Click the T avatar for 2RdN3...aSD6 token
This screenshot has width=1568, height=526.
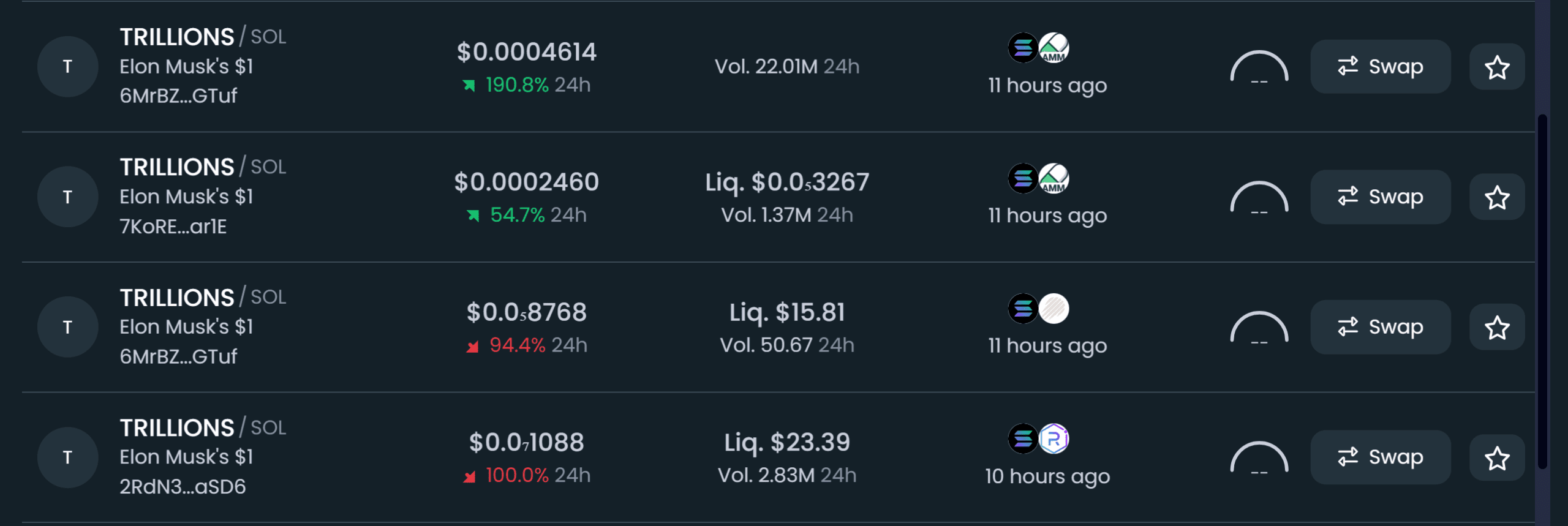point(67,457)
